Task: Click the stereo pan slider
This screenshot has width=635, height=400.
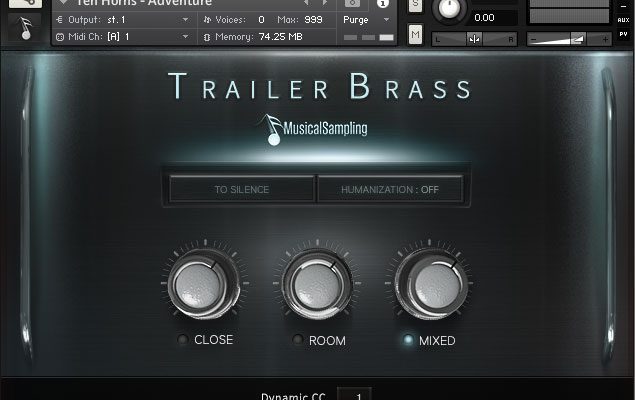Action: coord(474,38)
